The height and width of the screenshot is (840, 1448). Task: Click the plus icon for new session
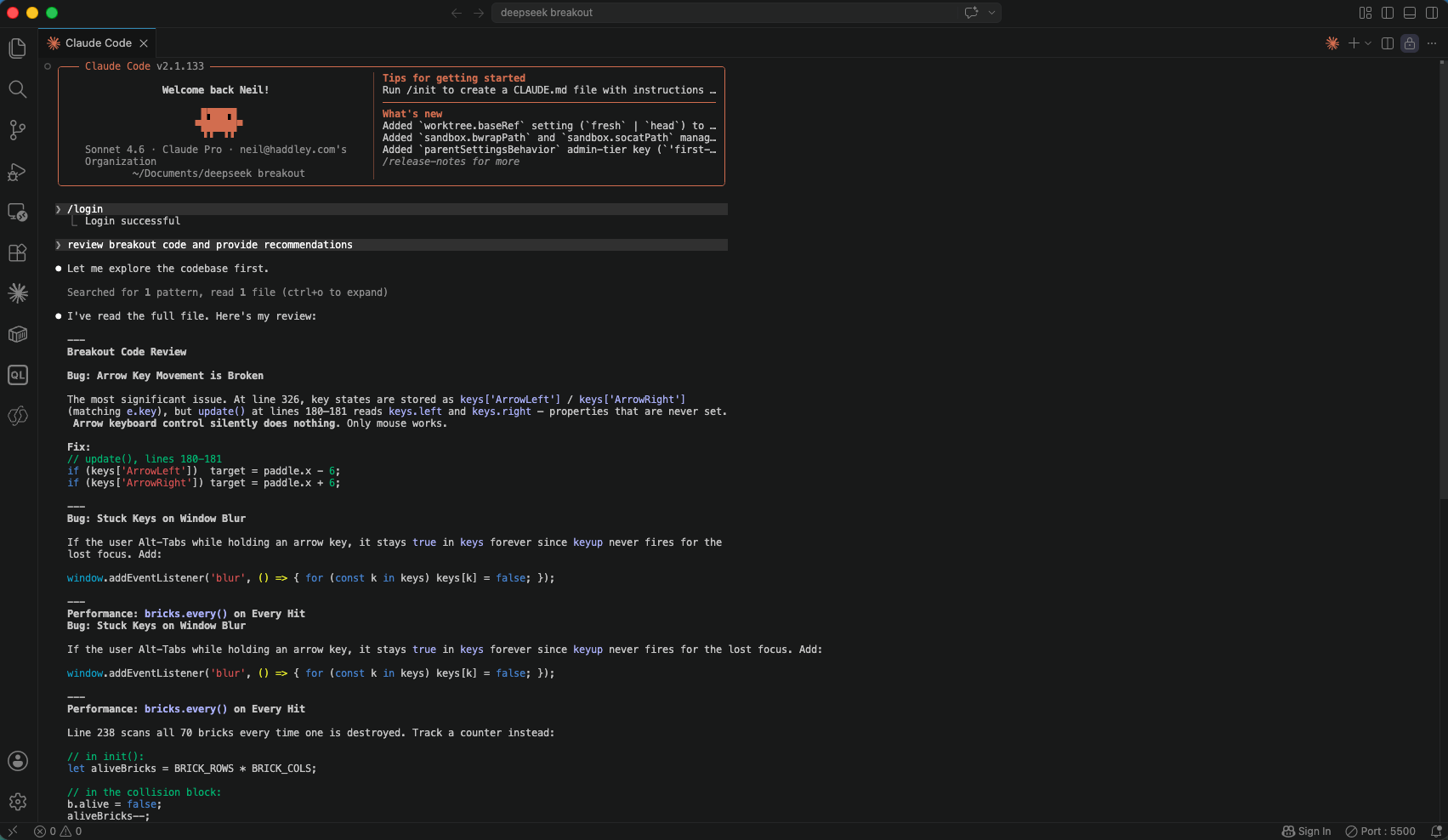[x=1354, y=43]
